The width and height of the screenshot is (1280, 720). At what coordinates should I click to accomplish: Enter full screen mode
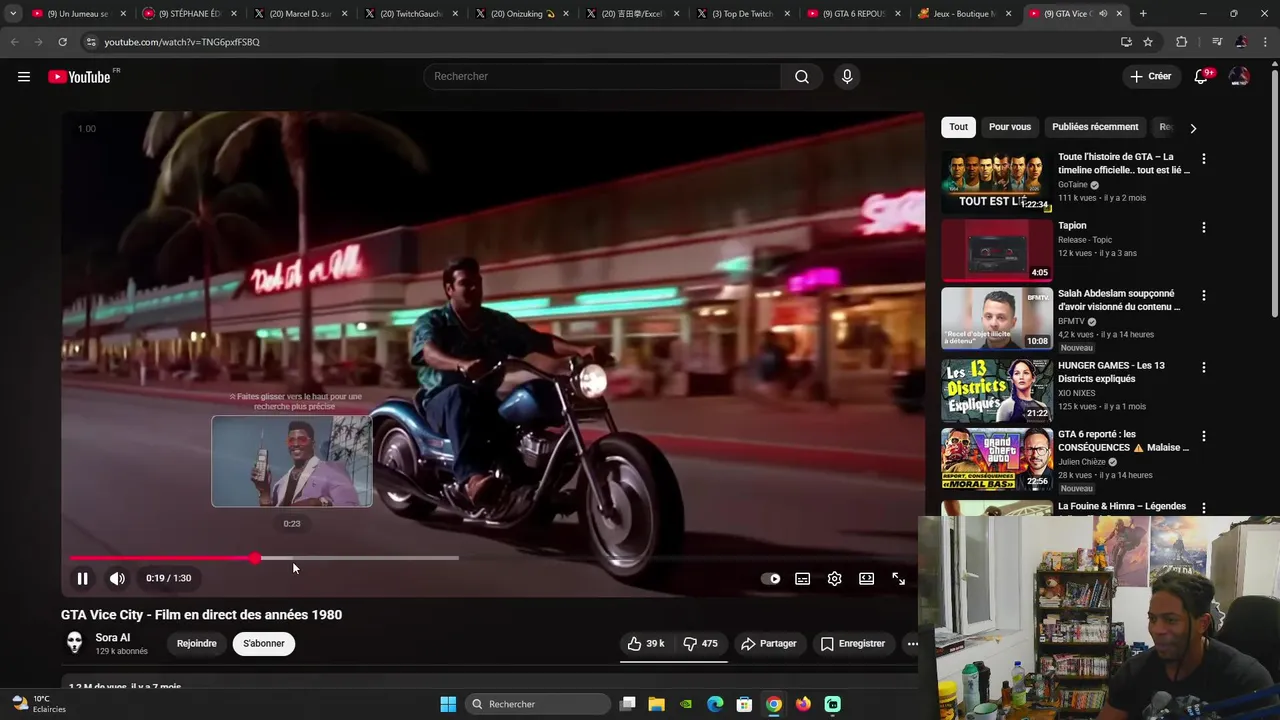click(x=898, y=578)
